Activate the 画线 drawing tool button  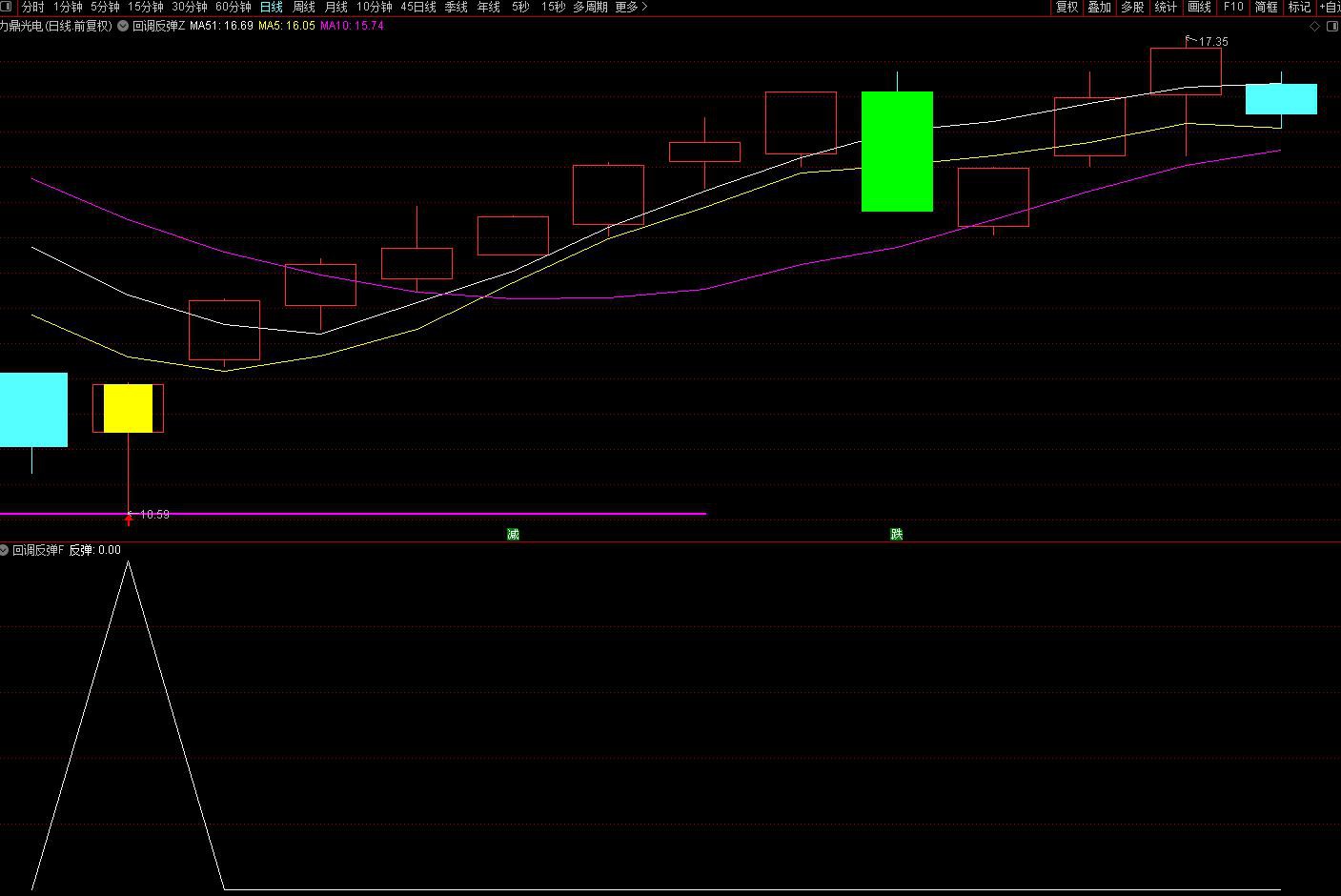(x=1199, y=7)
